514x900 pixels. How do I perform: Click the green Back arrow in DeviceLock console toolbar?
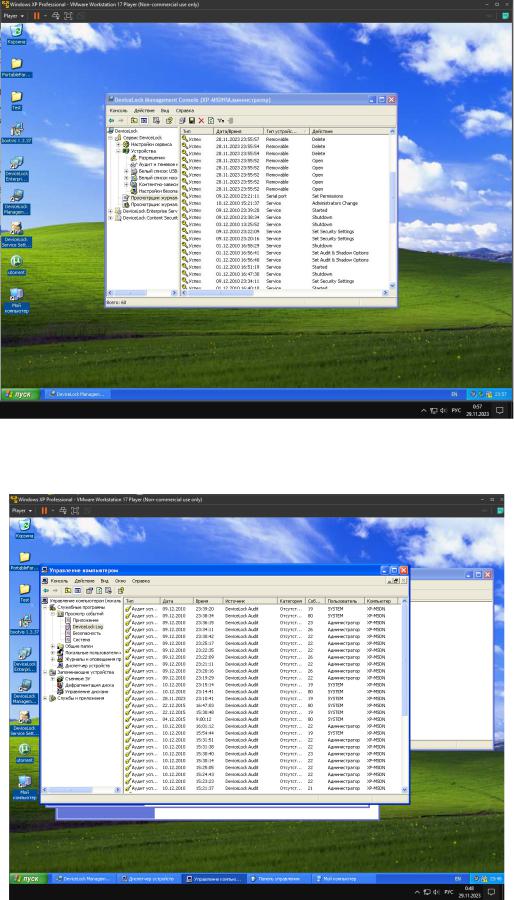(x=111, y=121)
